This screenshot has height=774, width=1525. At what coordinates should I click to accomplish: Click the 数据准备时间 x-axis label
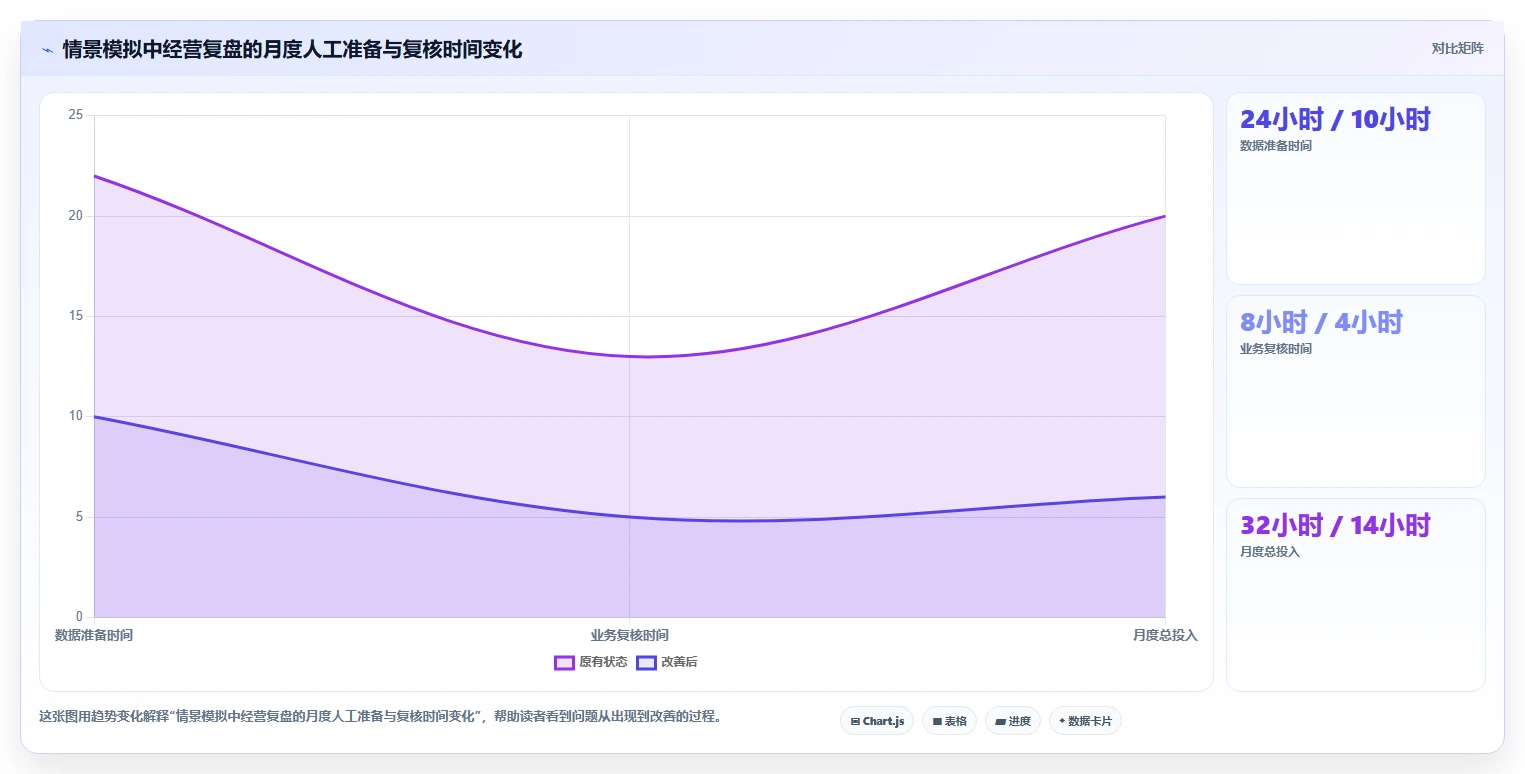[x=94, y=635]
